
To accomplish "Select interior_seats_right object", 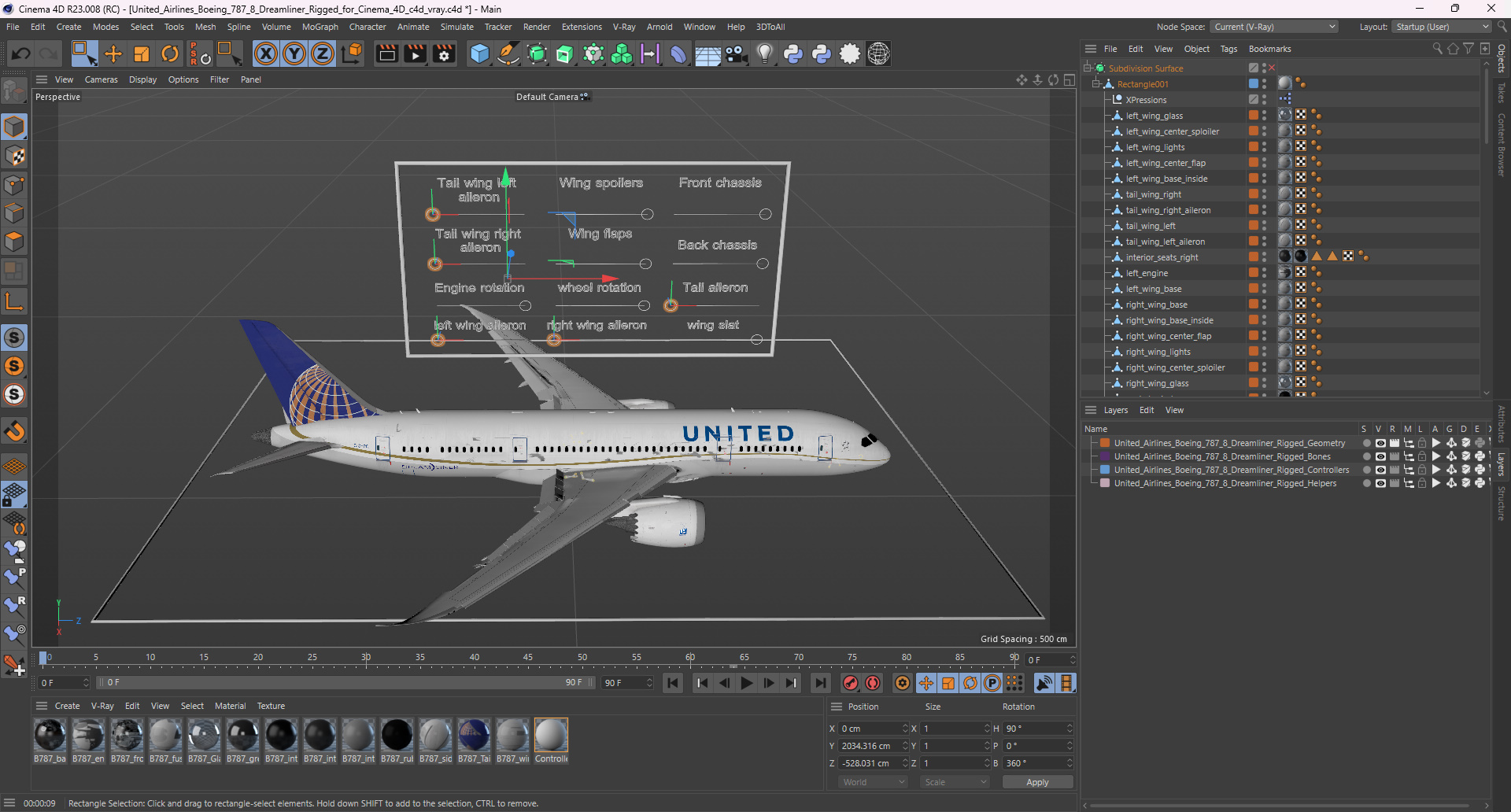I will (x=1162, y=257).
